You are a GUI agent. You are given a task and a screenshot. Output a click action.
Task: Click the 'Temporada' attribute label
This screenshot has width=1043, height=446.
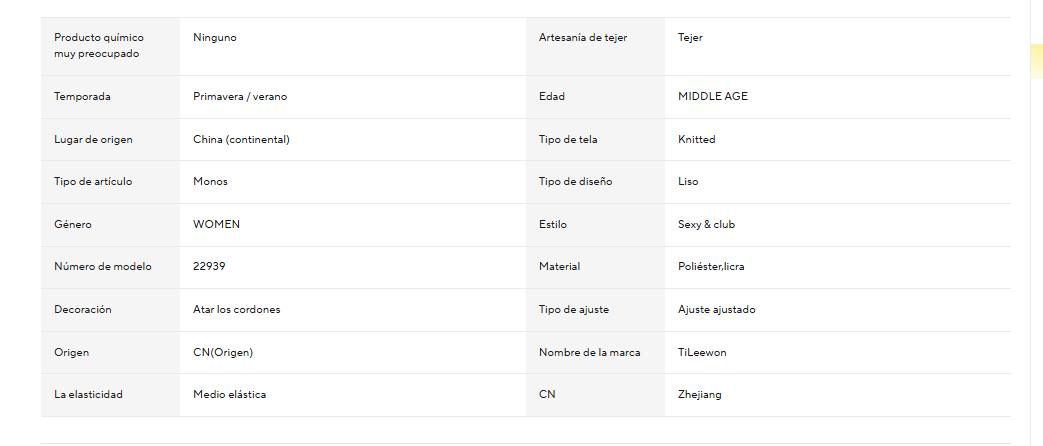pos(82,97)
